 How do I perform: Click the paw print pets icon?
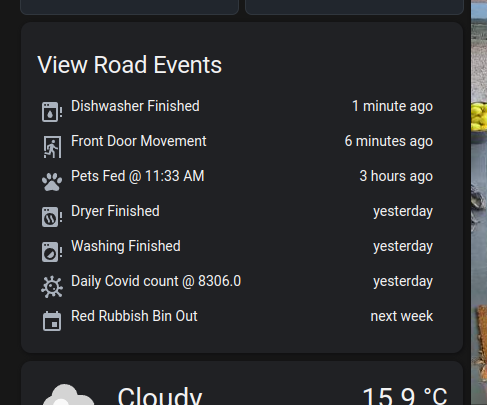(52, 182)
